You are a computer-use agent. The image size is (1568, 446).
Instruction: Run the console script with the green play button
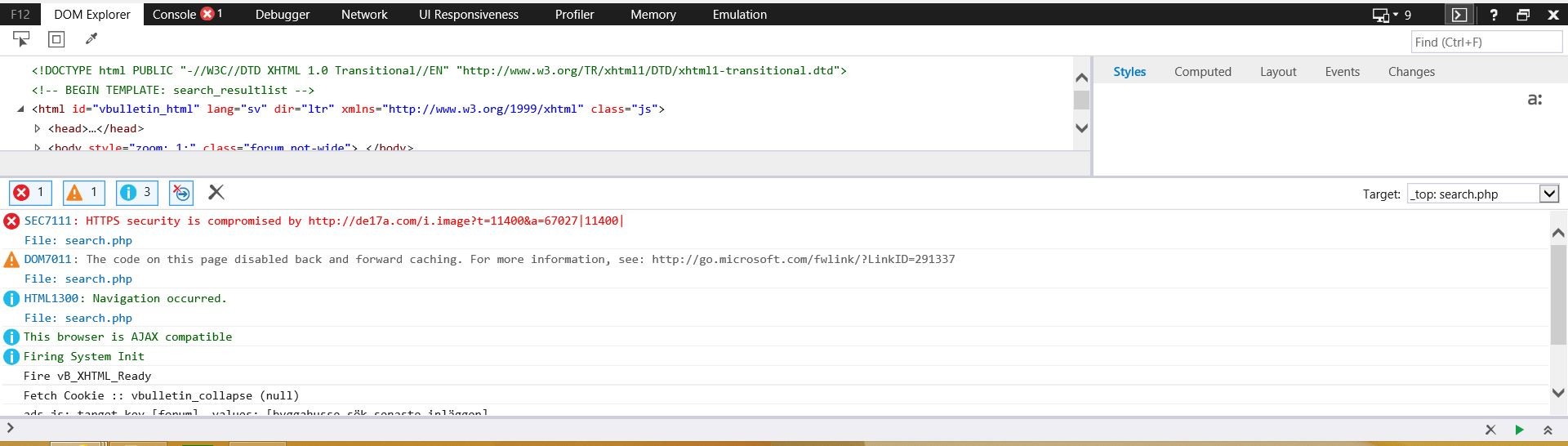tap(1519, 430)
